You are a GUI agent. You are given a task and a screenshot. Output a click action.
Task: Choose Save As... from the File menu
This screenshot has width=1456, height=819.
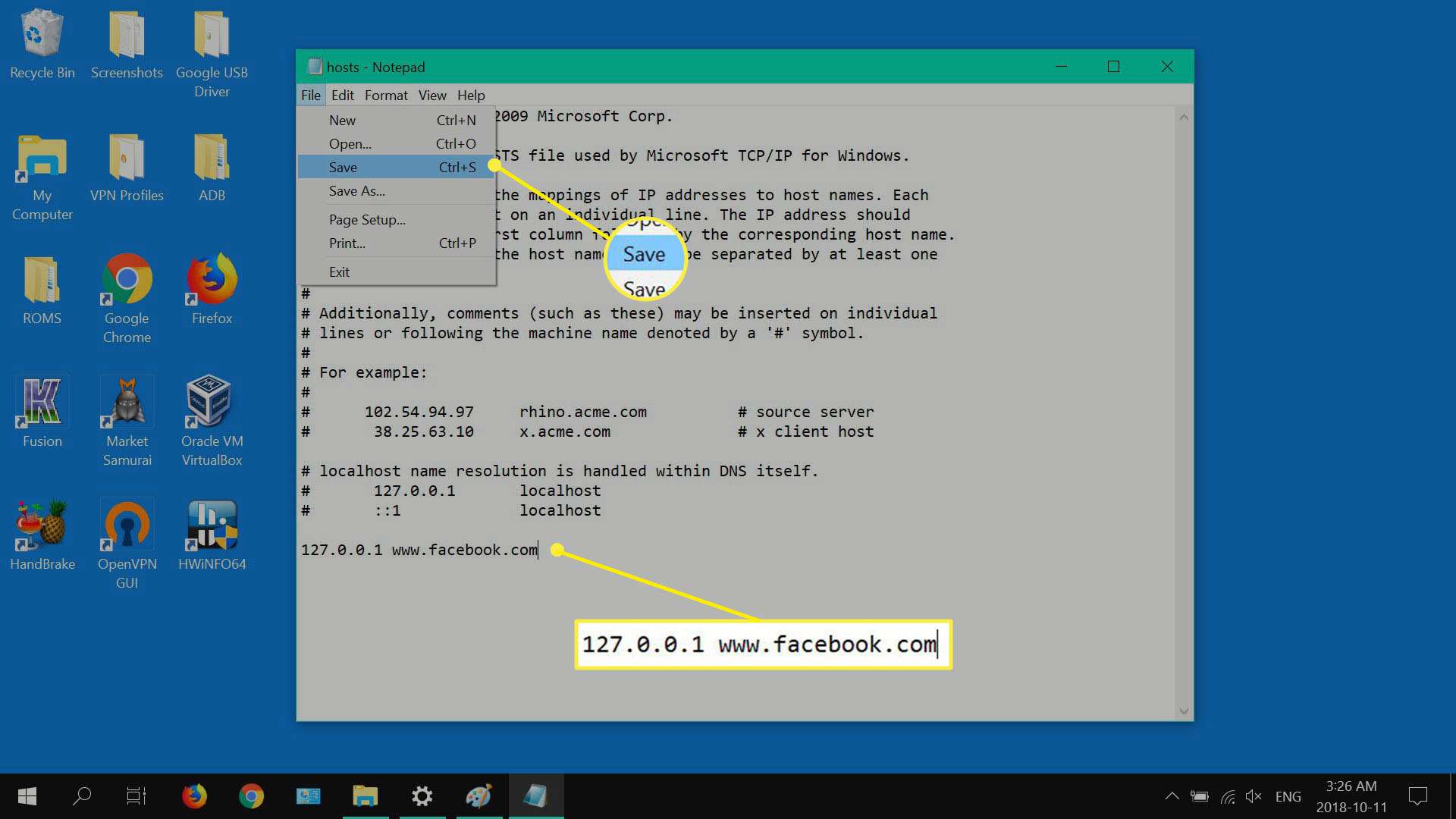tap(396, 191)
